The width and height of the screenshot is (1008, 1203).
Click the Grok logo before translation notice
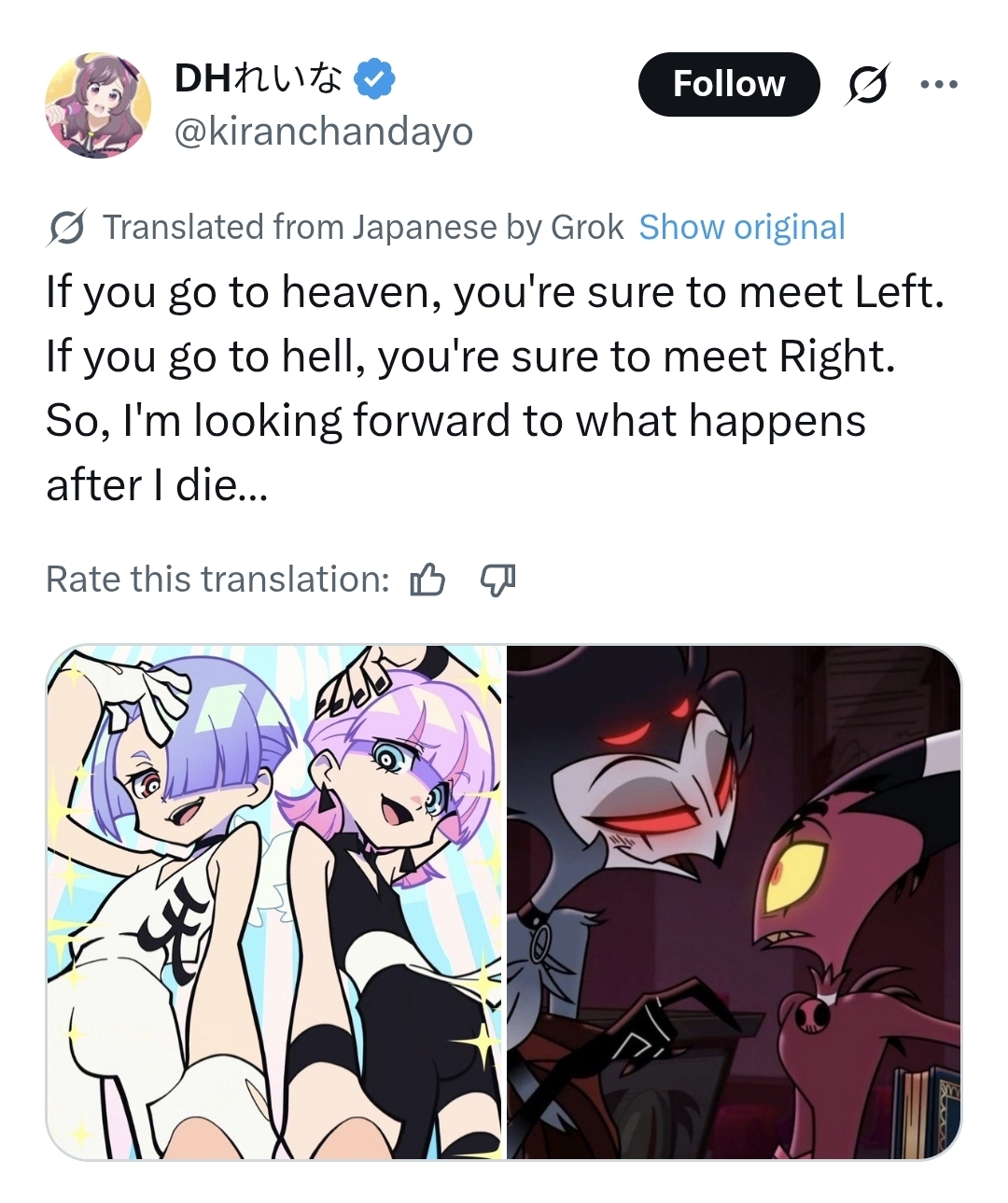[x=67, y=228]
